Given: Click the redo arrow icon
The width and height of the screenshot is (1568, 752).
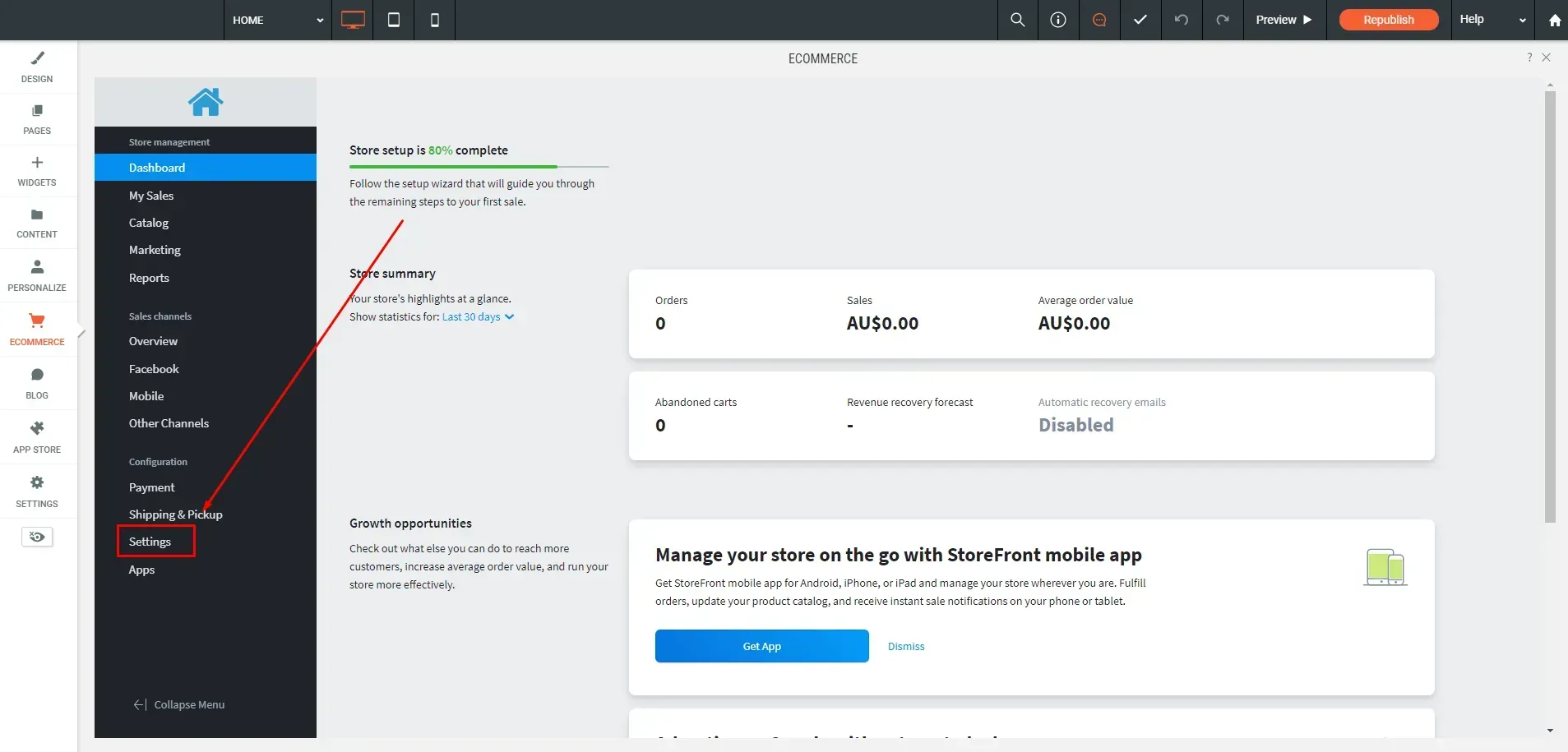Looking at the screenshot, I should pos(1223,20).
